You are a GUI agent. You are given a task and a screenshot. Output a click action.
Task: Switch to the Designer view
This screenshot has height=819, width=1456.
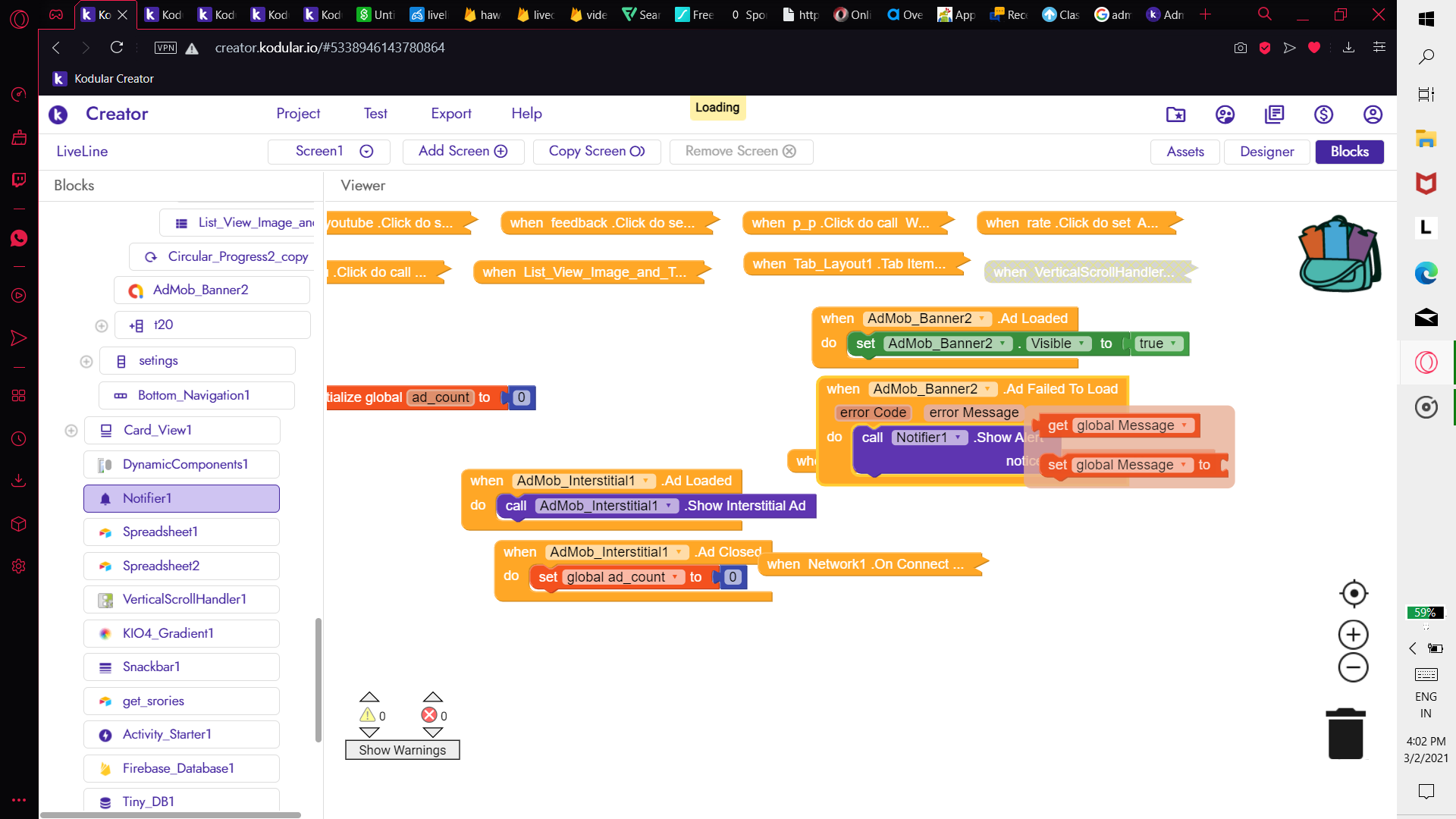[1266, 152]
